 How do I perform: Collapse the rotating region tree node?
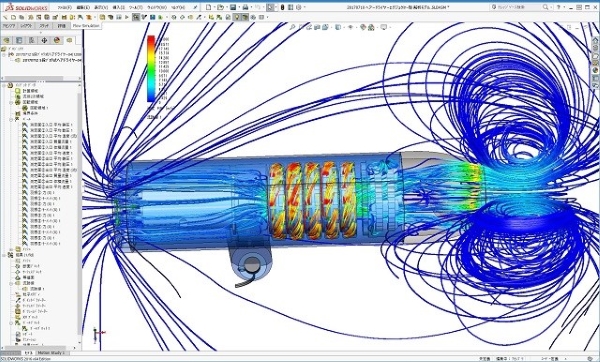coord(11,102)
